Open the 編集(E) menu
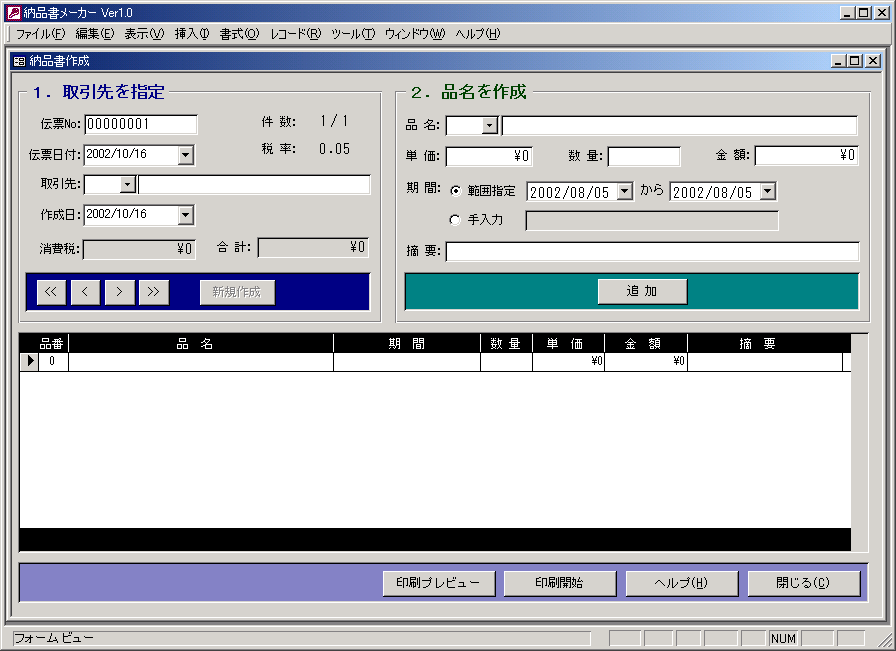 [x=95, y=34]
